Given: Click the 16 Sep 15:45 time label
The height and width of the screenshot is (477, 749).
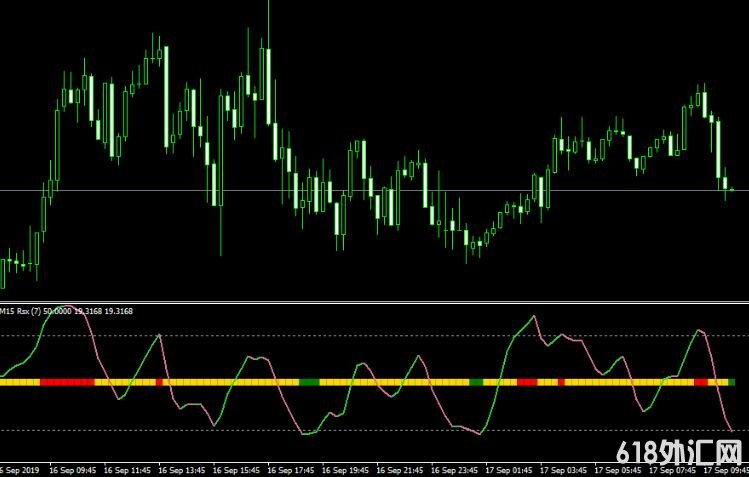Looking at the screenshot, I should click(x=237, y=469).
